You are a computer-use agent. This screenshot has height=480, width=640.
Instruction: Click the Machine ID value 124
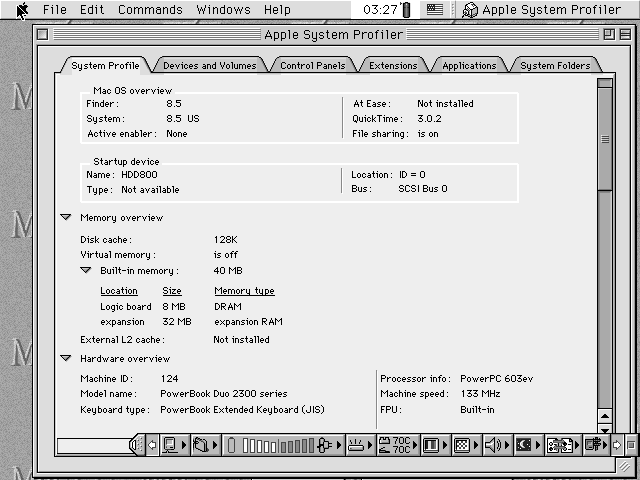(x=169, y=379)
